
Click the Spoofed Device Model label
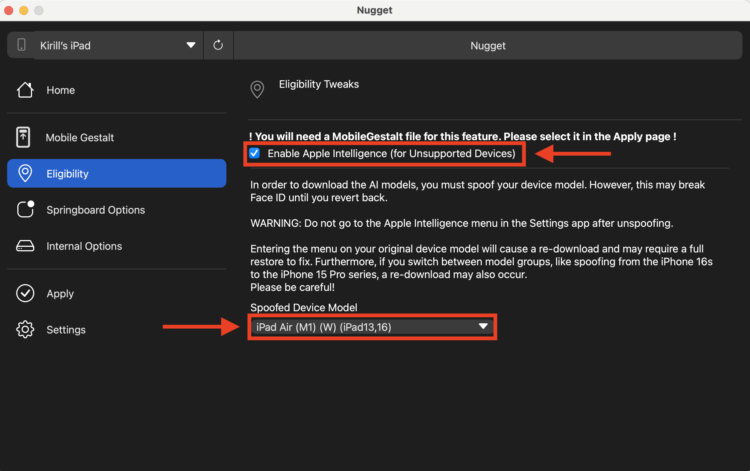click(304, 307)
